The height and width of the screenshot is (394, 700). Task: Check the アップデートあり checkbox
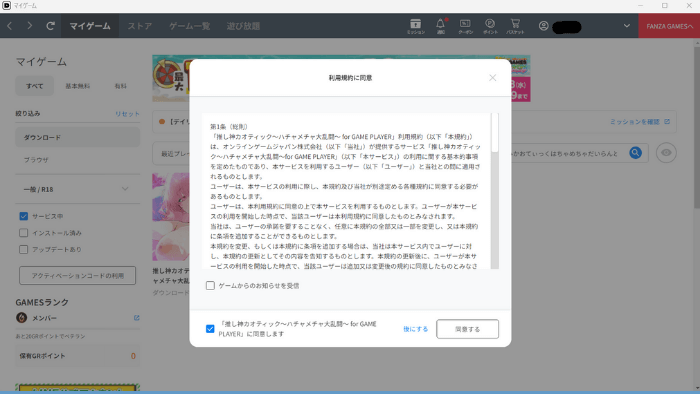(x=24, y=249)
